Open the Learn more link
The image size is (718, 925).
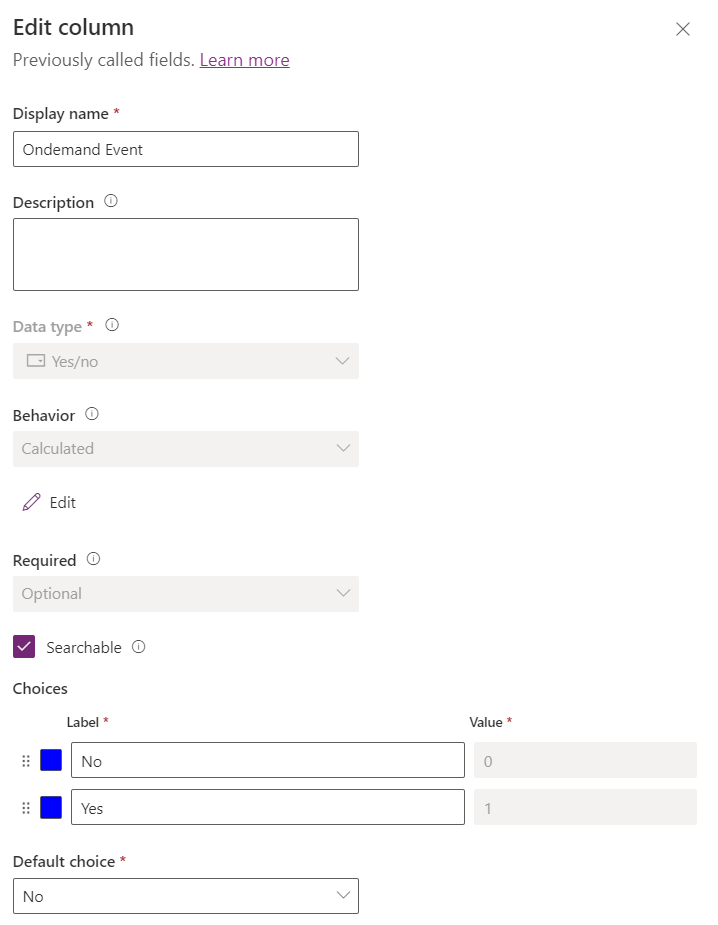click(244, 60)
